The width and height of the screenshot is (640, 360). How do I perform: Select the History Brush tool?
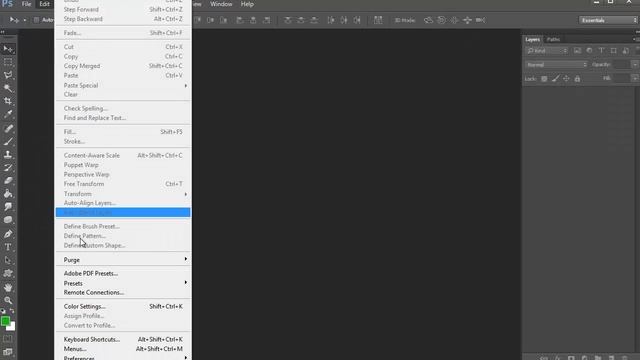[8, 168]
